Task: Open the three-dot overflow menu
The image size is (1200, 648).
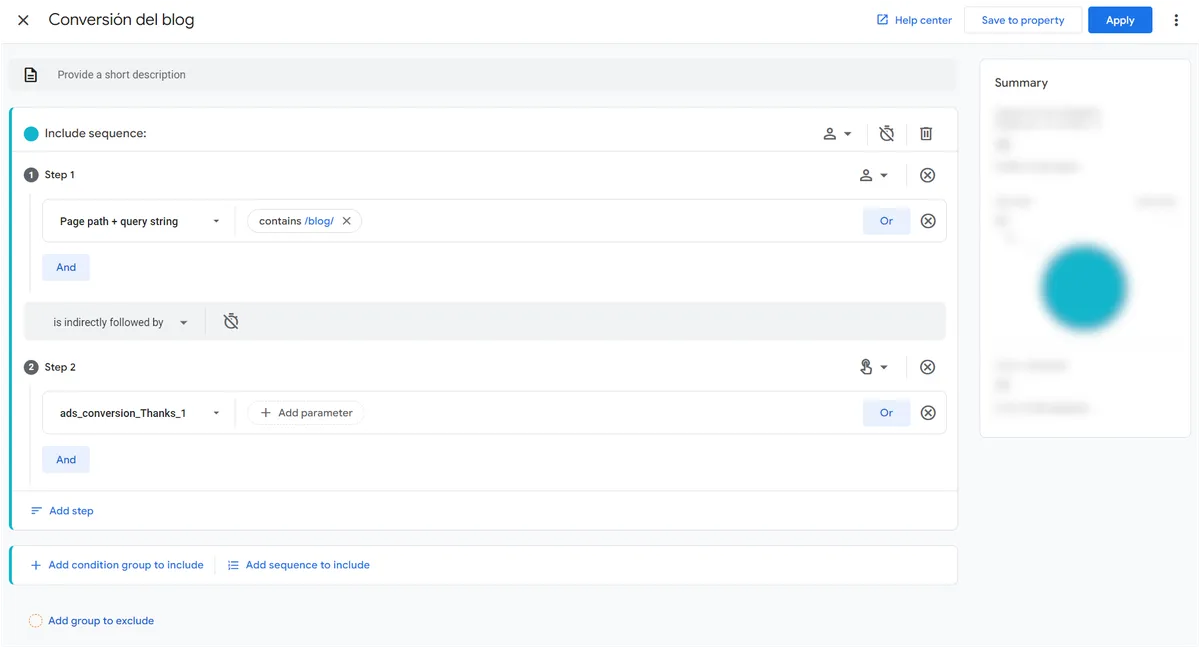Action: 1176,19
